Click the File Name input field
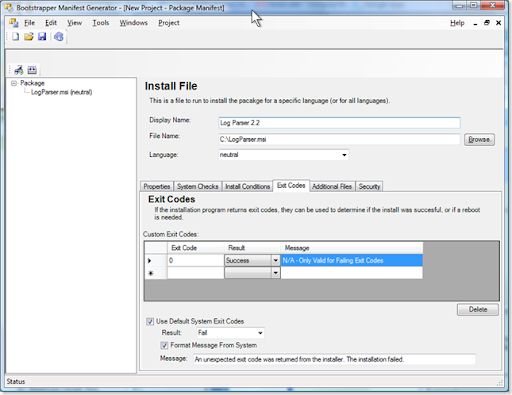Screen dimensions: 512x395 pyautogui.click(x=339, y=139)
